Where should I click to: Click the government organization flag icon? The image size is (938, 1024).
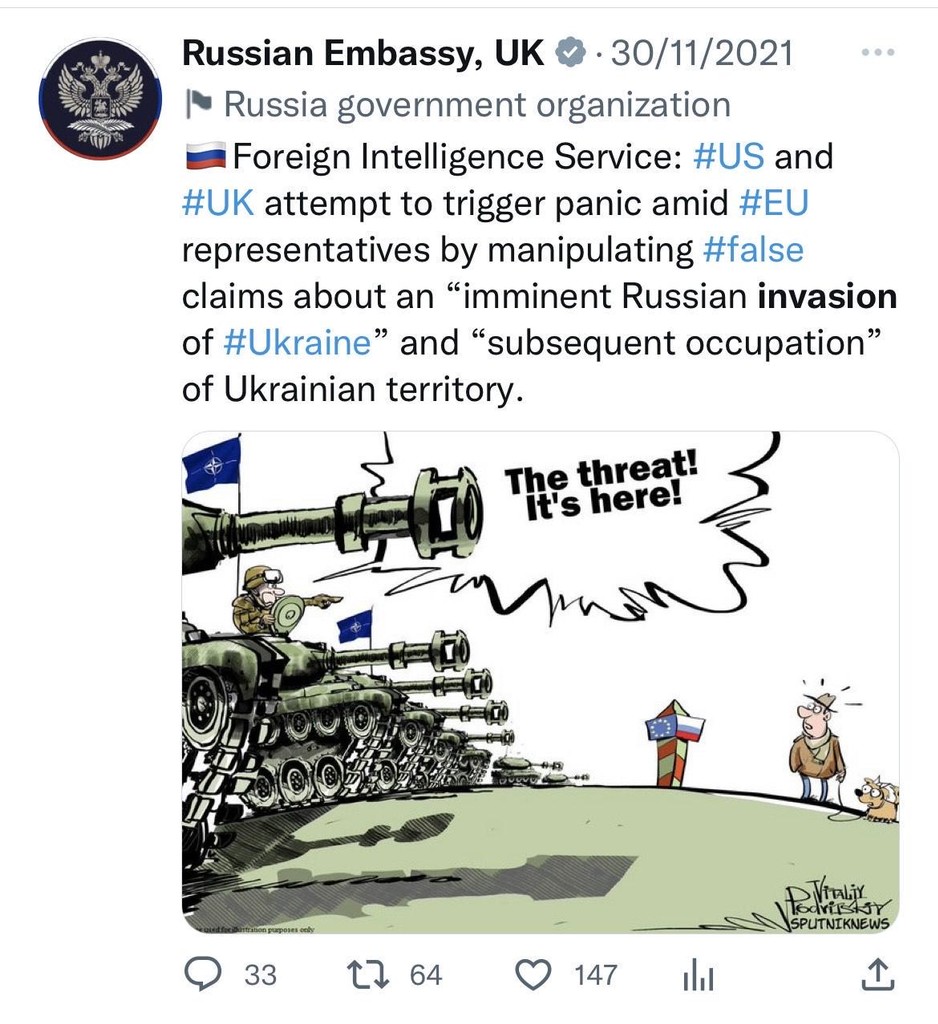199,104
